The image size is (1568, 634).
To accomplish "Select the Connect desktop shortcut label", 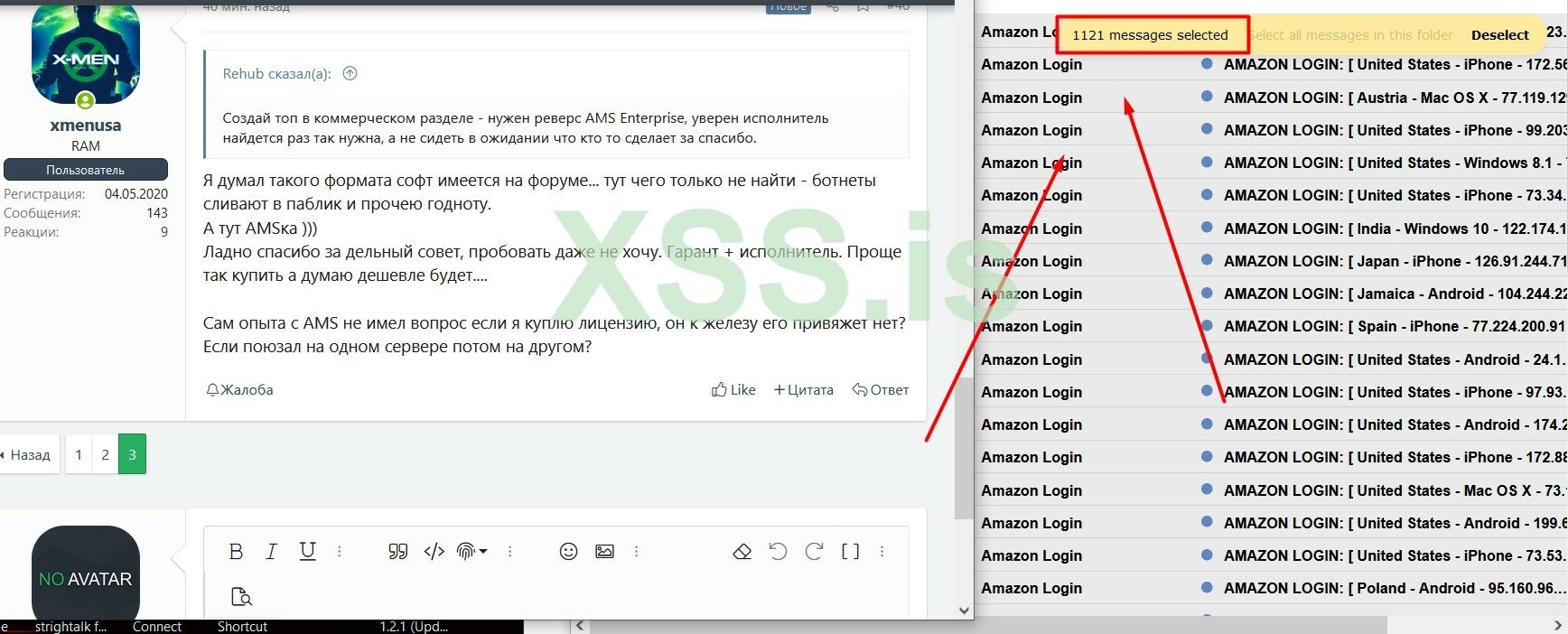I will point(157,627).
